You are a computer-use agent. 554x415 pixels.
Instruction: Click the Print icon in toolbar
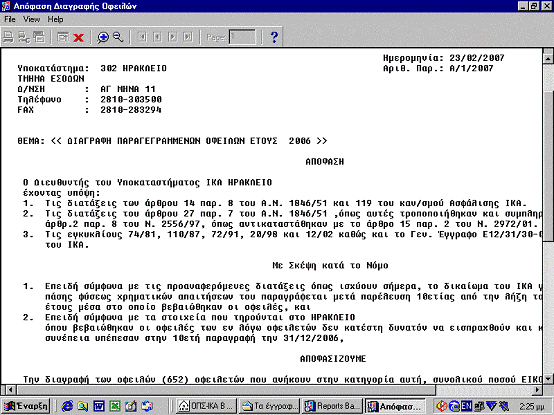click(8, 37)
